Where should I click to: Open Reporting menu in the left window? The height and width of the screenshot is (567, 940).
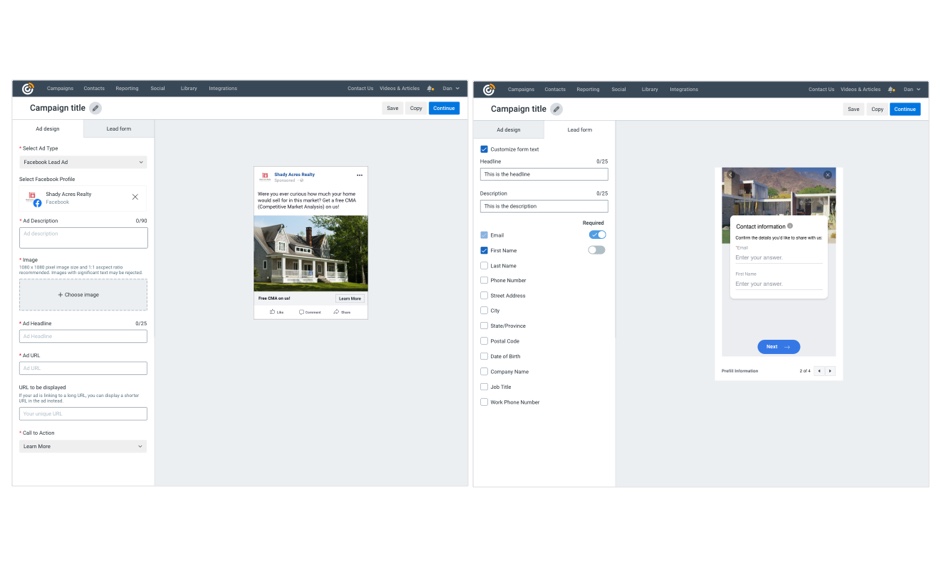click(x=127, y=88)
